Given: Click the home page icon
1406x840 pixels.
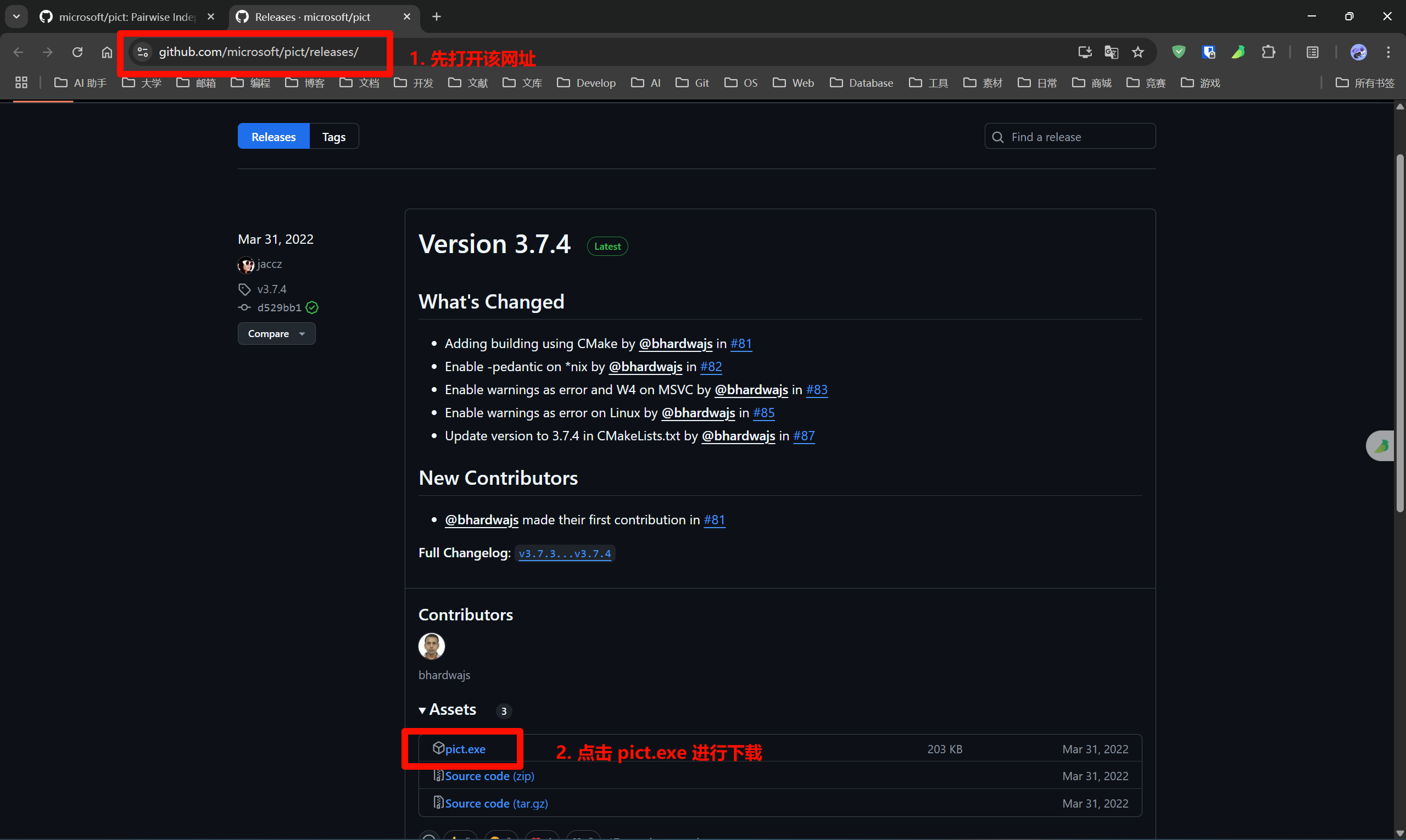Looking at the screenshot, I should 107,52.
